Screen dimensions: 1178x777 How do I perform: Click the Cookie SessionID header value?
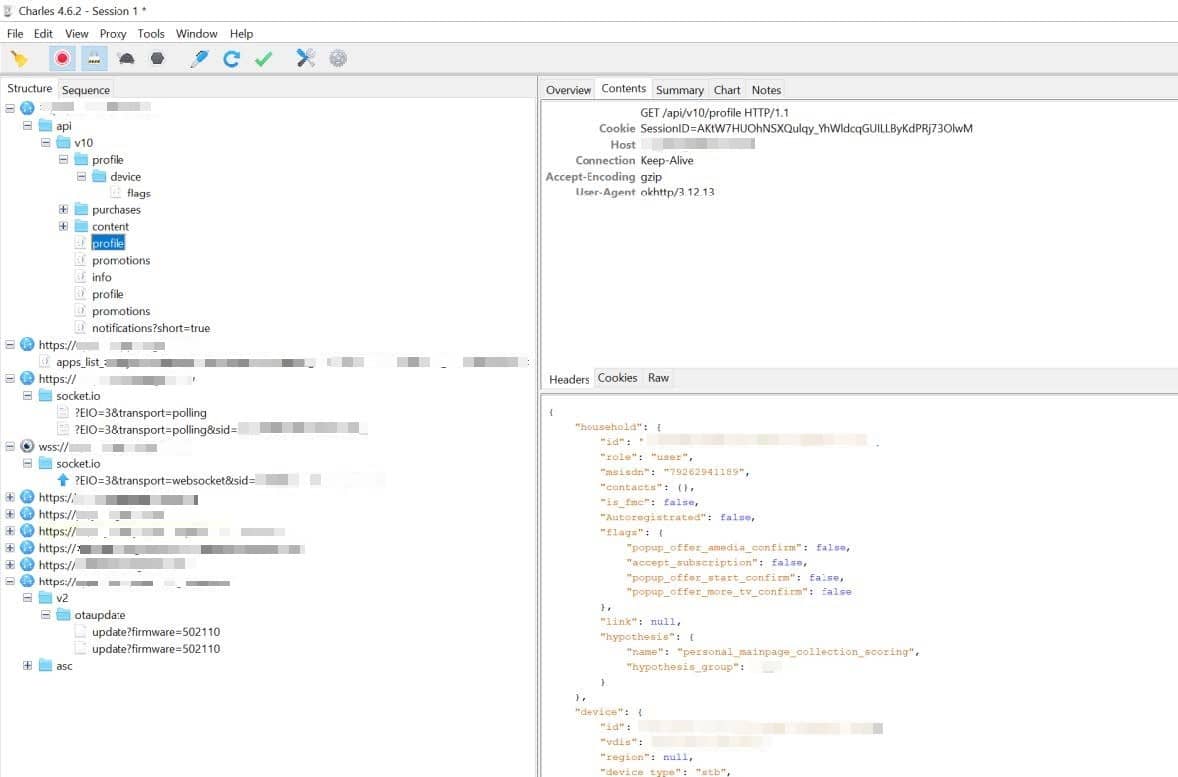pyautogui.click(x=806, y=128)
